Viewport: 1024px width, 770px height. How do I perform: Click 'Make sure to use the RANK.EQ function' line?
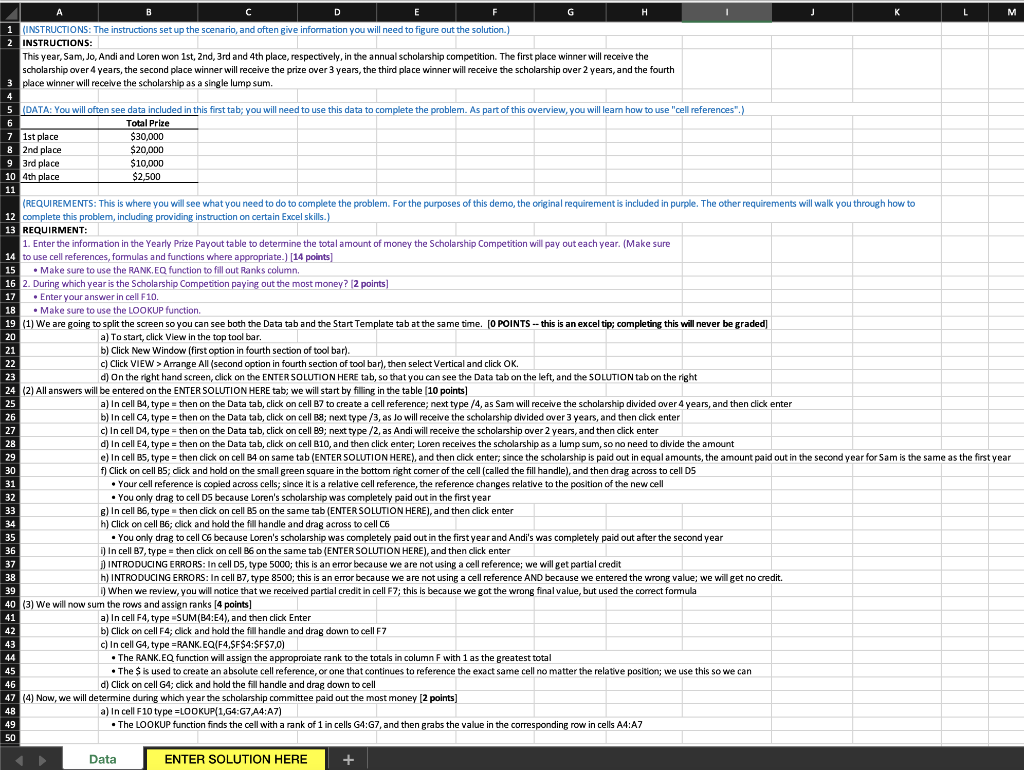tap(167, 270)
